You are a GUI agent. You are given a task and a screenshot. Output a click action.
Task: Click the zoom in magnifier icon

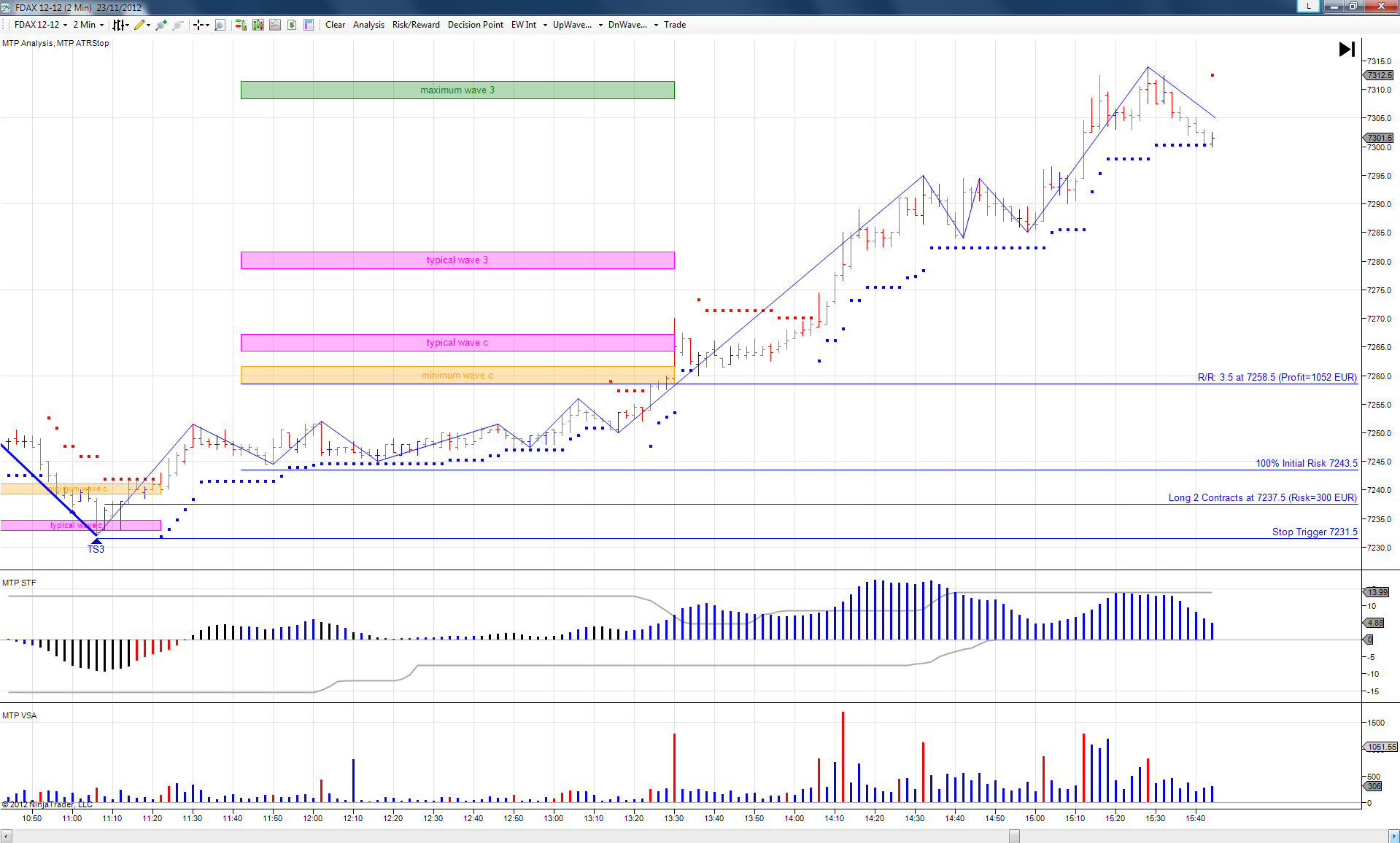coord(161,25)
